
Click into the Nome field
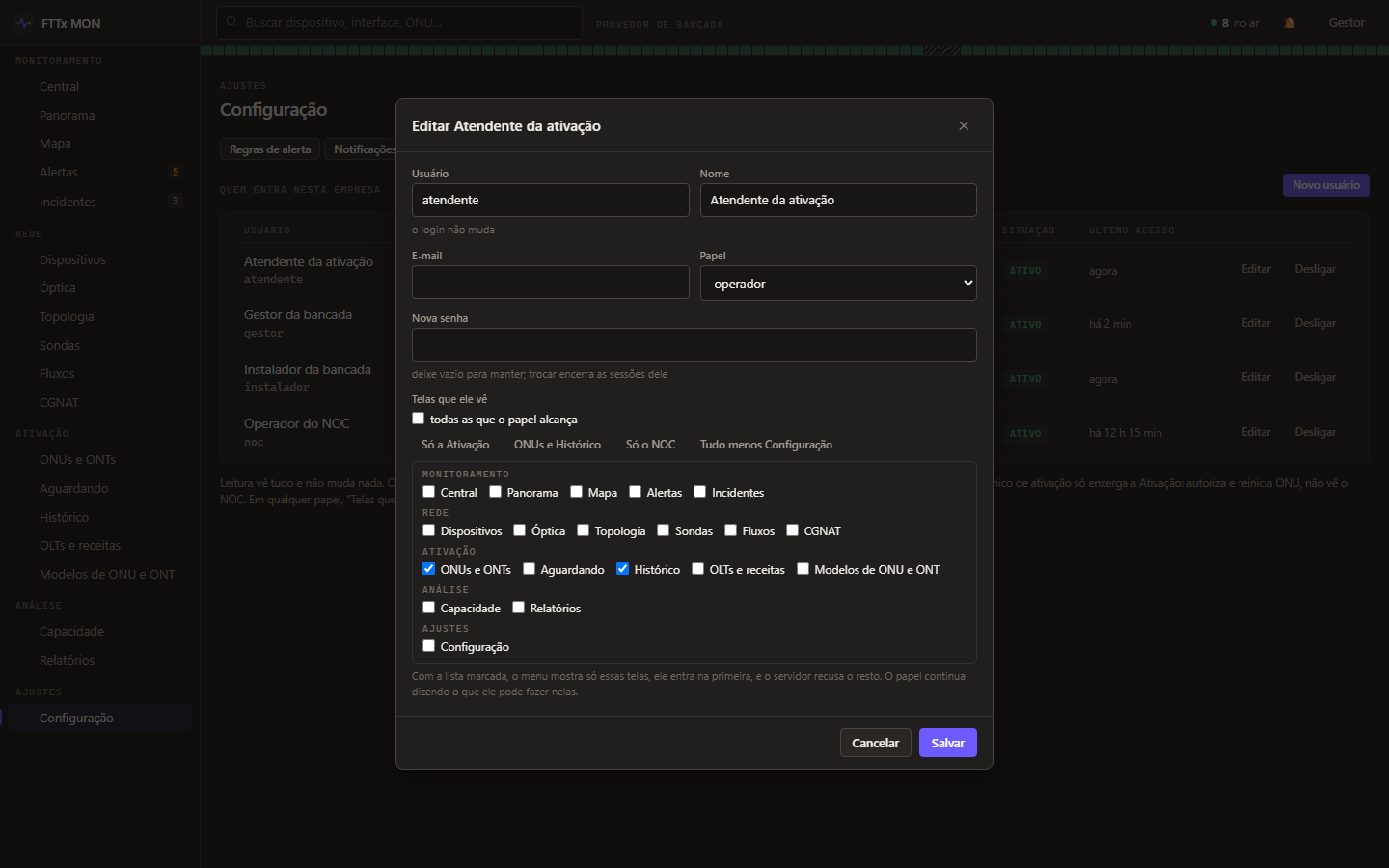(x=838, y=201)
